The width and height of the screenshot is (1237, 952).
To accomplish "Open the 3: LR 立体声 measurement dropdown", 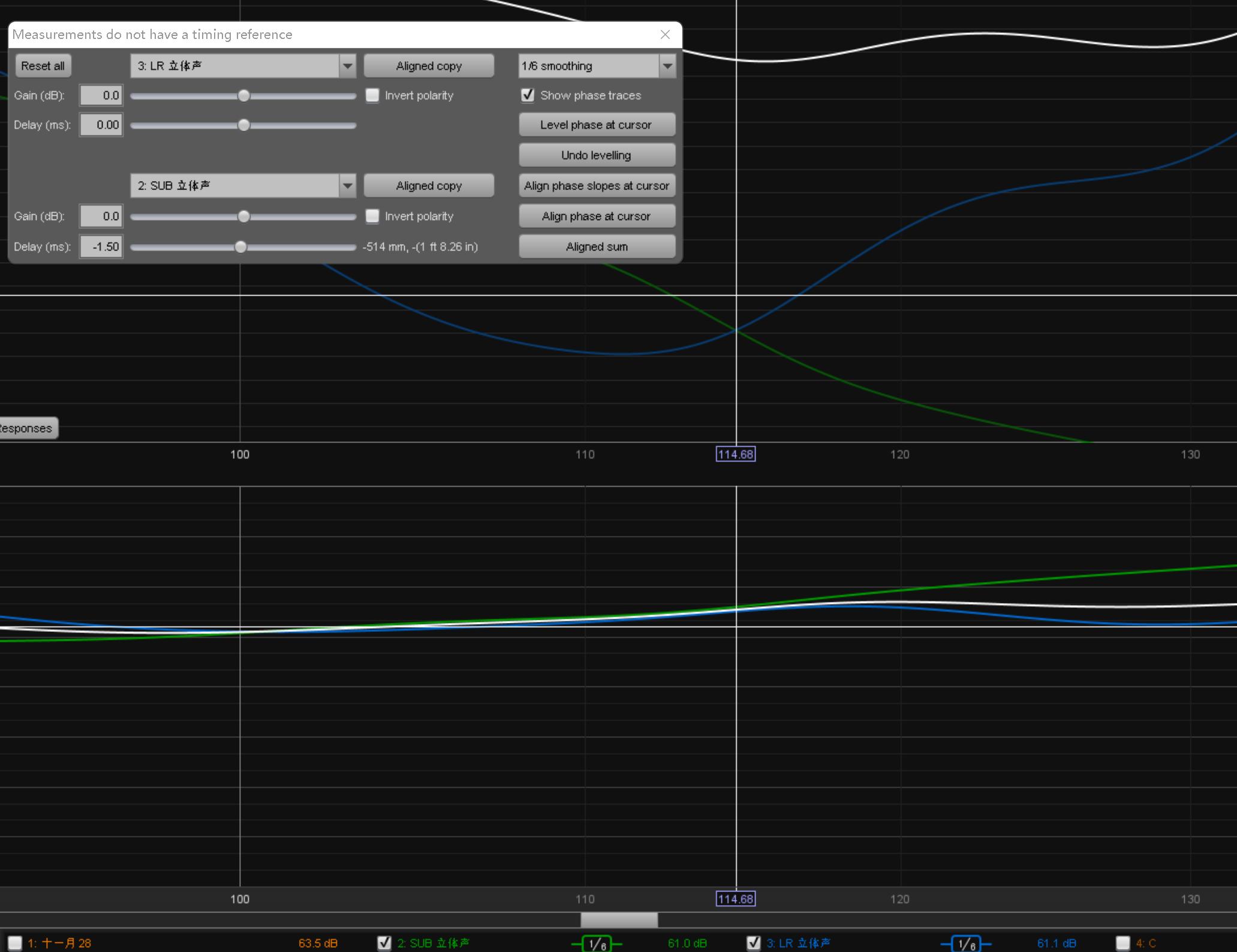I will [347, 66].
